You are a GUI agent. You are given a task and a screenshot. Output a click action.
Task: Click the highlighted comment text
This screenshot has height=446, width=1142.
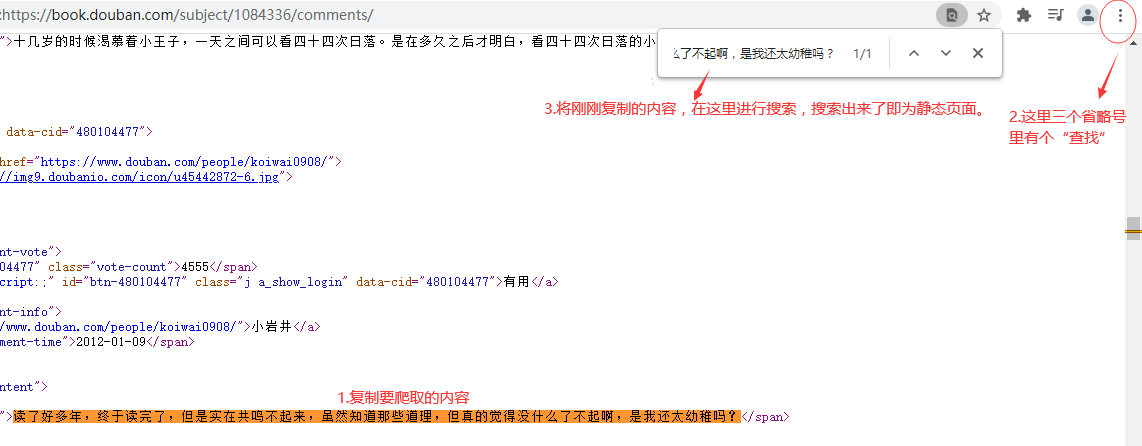[x=377, y=417]
